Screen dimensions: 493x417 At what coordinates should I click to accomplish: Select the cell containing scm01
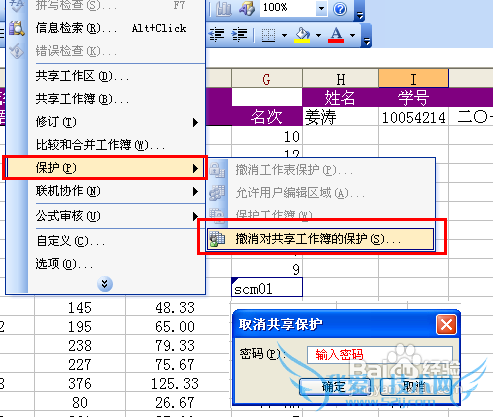click(267, 287)
